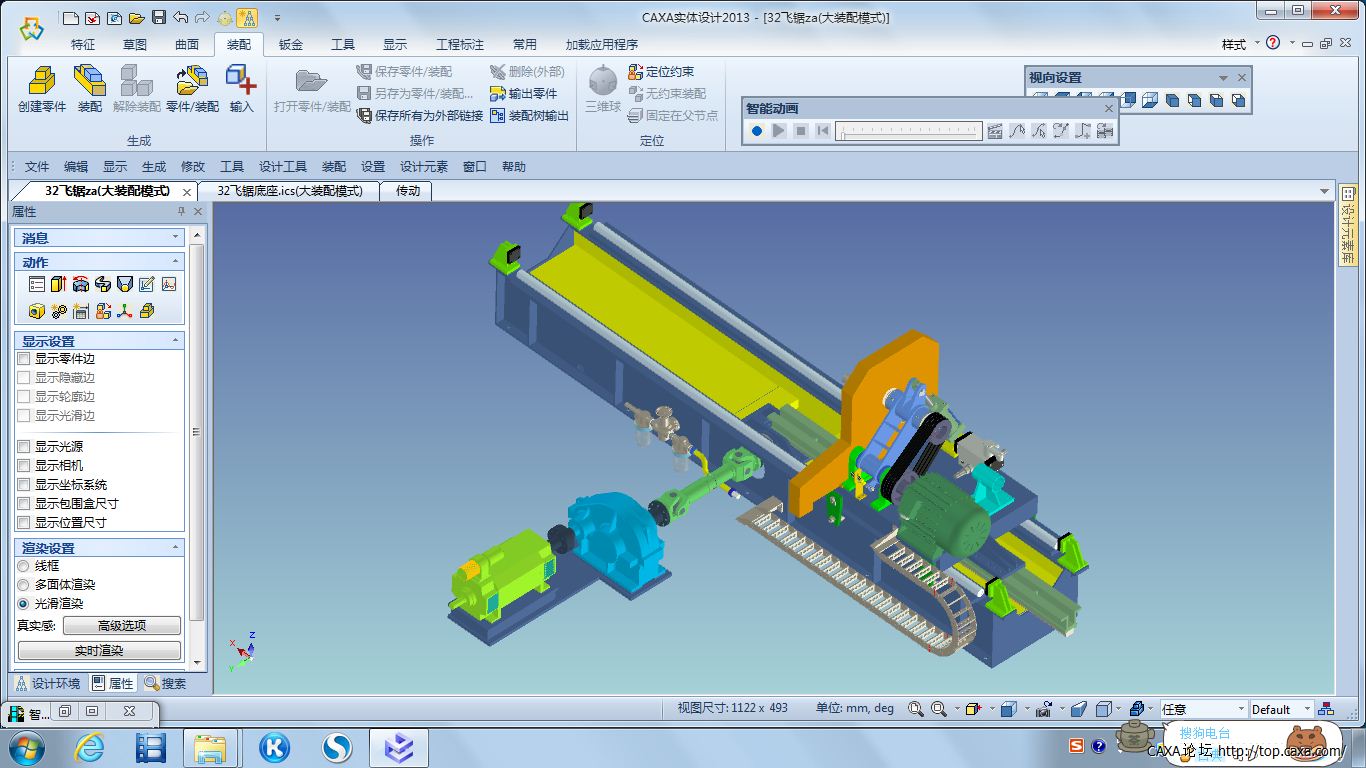This screenshot has height=768, width=1366.
Task: Click the clapperboard icon in 智能动画 toolbar
Action: tap(995, 130)
